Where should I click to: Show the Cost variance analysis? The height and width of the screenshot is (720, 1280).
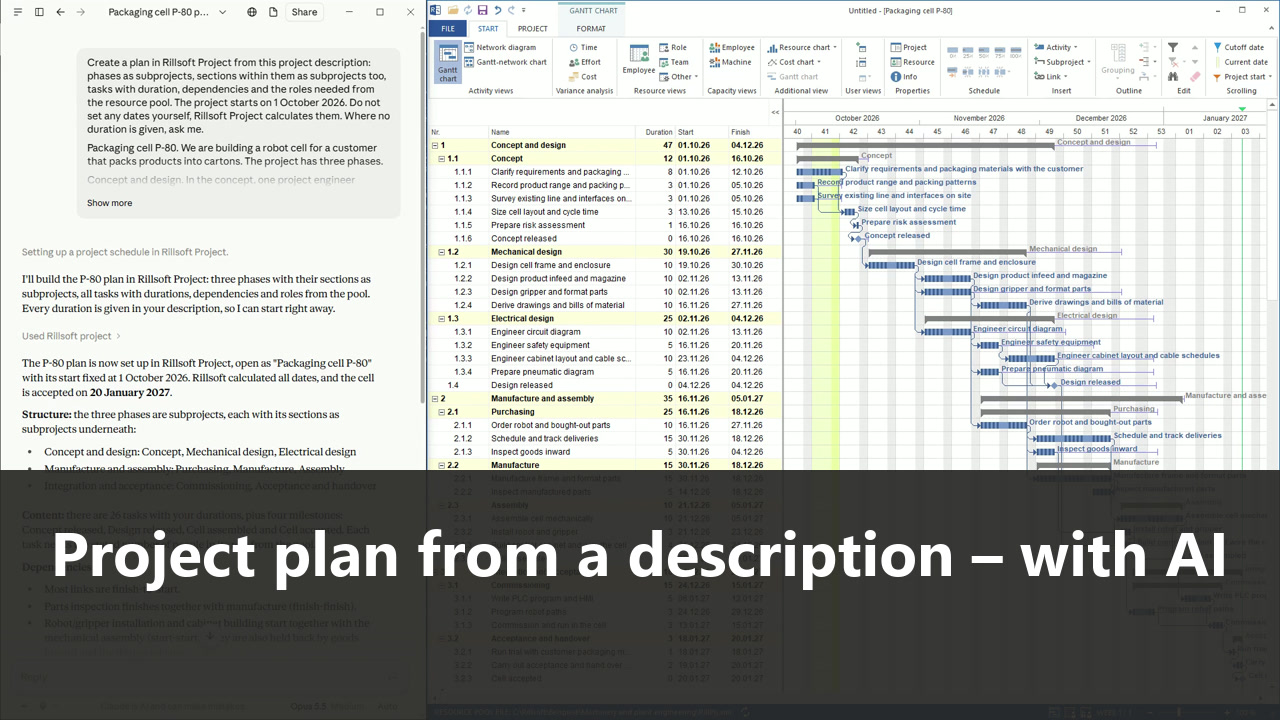583,77
